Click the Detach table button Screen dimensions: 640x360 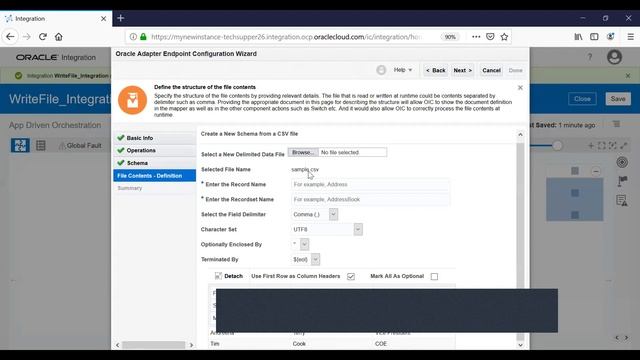pos(229,276)
